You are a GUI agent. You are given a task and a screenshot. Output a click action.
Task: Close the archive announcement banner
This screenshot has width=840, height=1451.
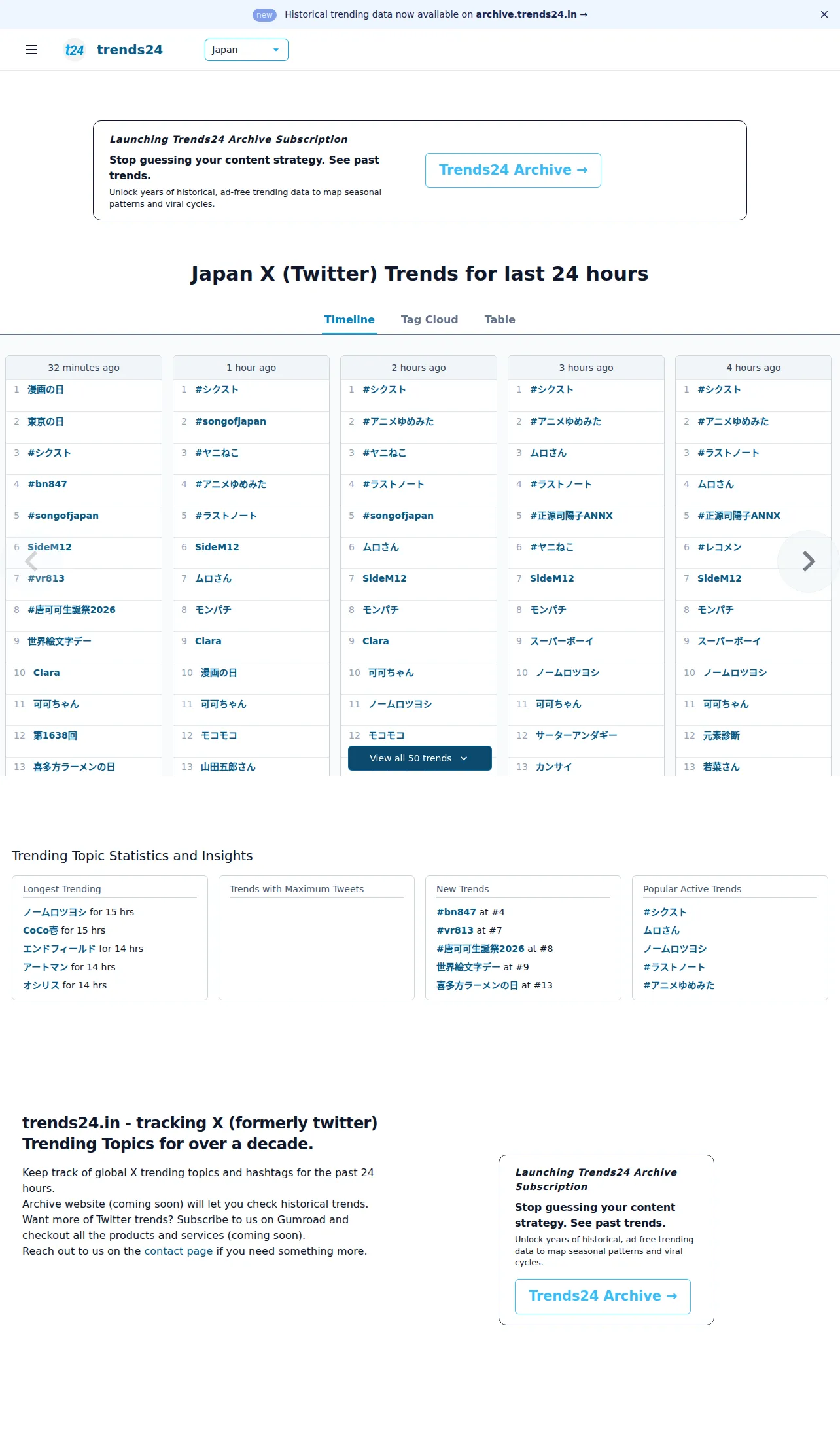pyautogui.click(x=824, y=14)
